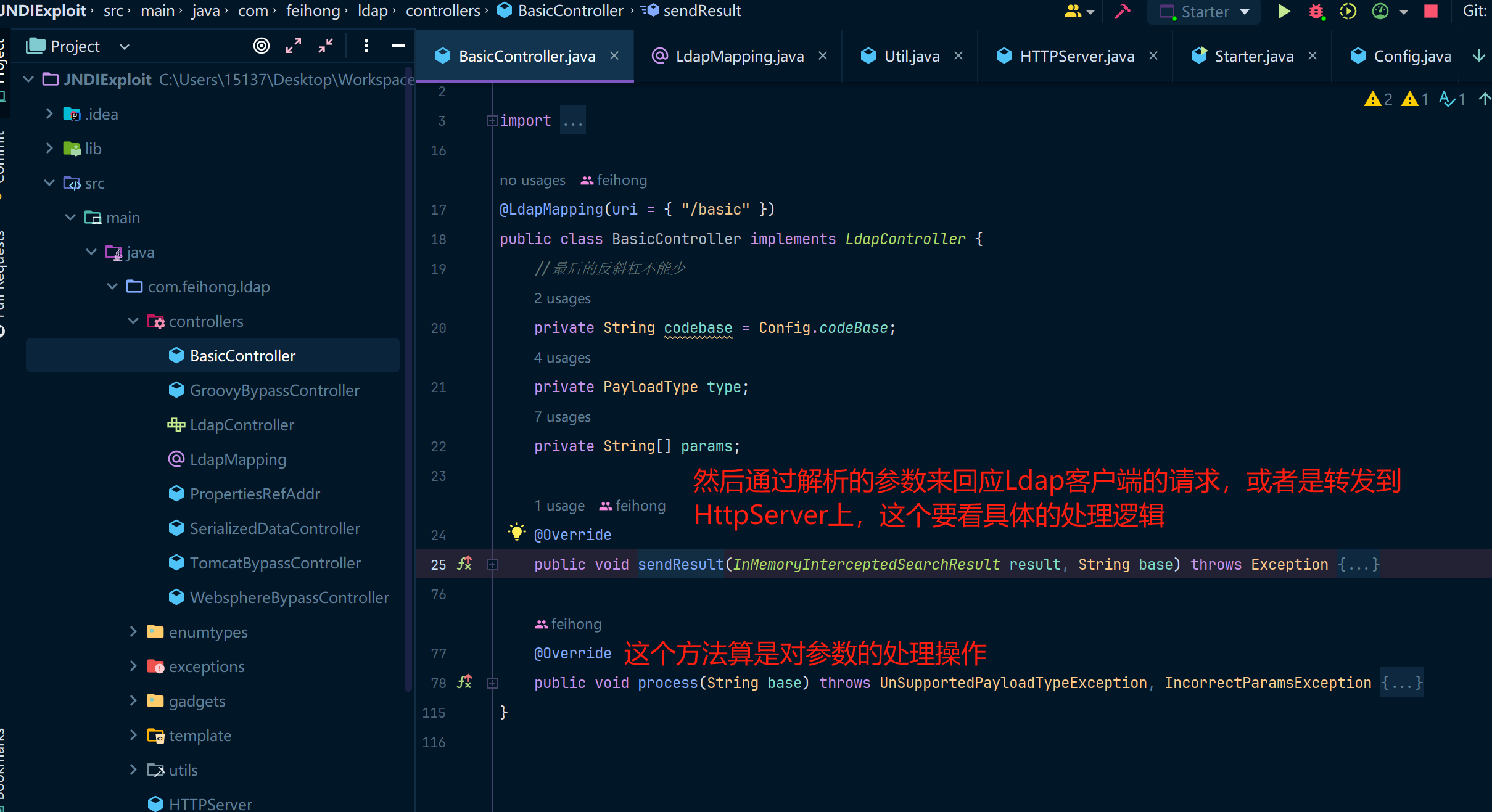
Task: Click 'no usages' hint above class
Action: pos(532,180)
